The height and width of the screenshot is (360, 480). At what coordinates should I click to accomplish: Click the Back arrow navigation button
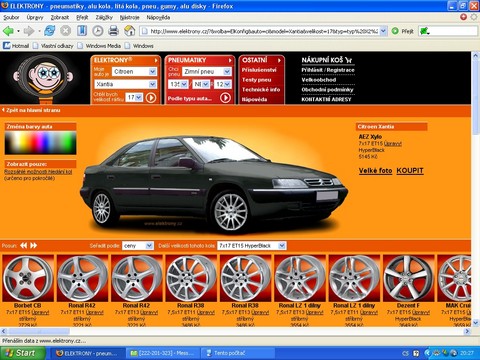(x=8, y=31)
